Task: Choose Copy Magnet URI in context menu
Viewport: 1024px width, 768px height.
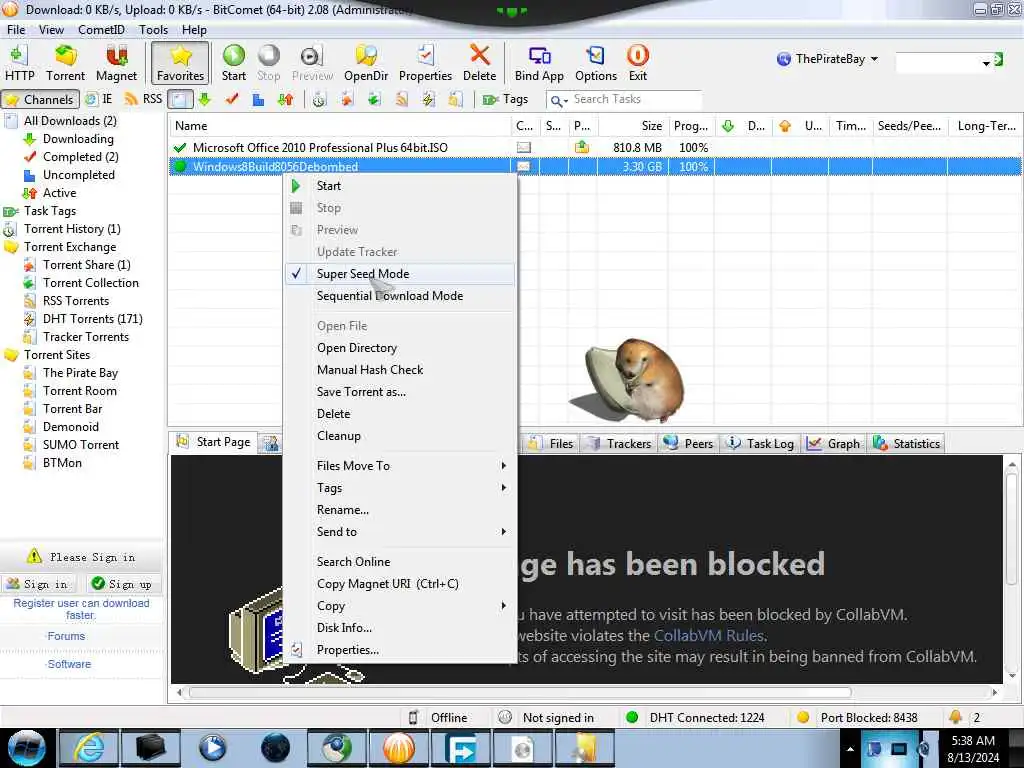Action: 400,584
